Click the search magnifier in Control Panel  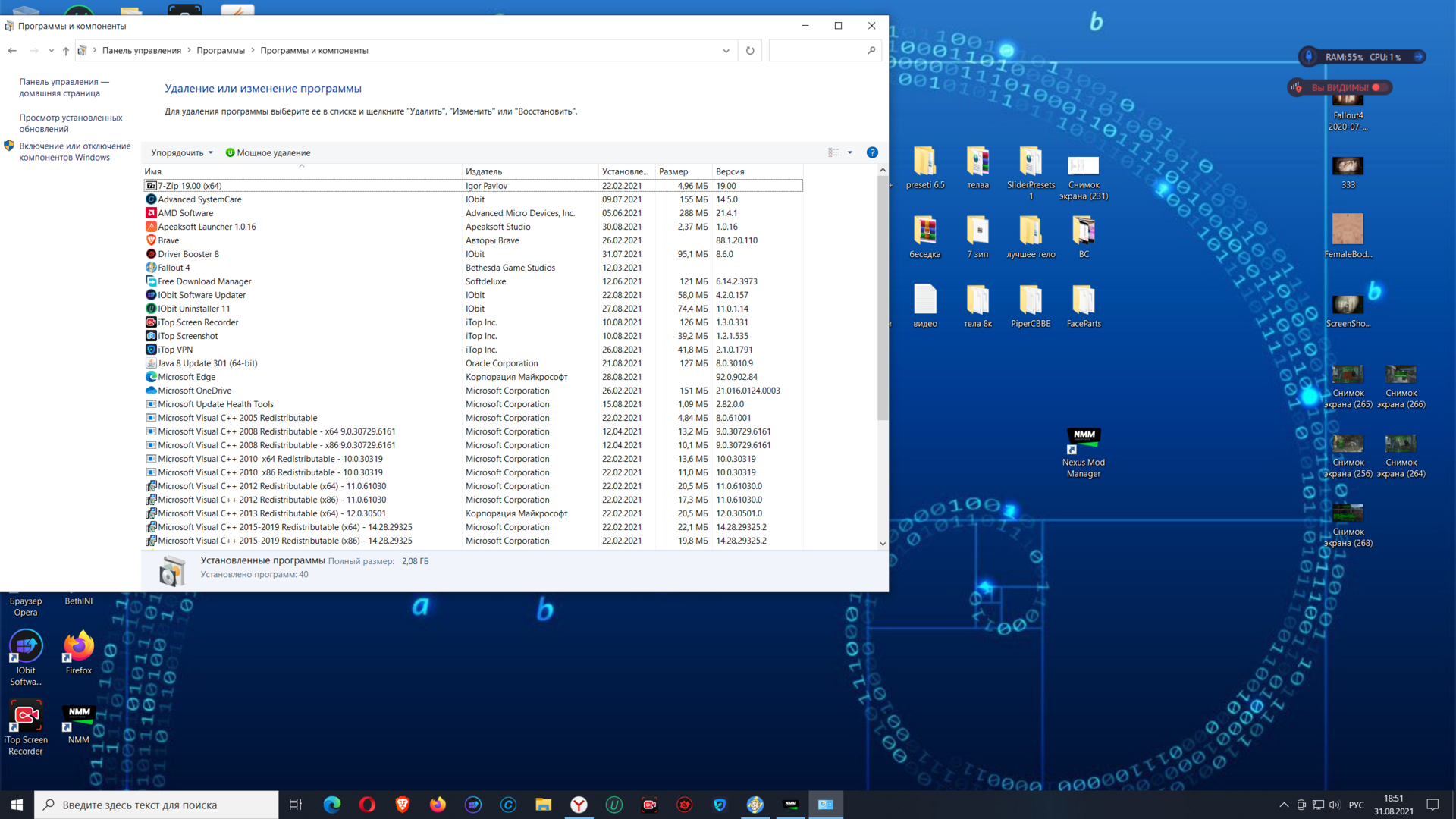pyautogui.click(x=871, y=51)
